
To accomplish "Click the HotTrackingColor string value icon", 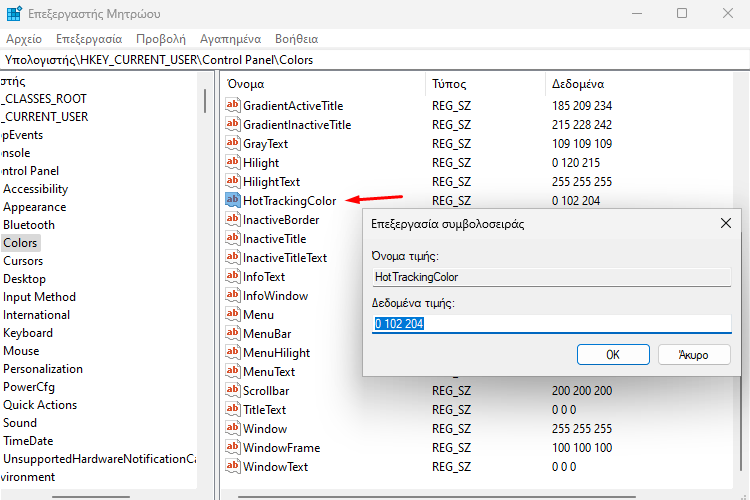I will (x=232, y=200).
